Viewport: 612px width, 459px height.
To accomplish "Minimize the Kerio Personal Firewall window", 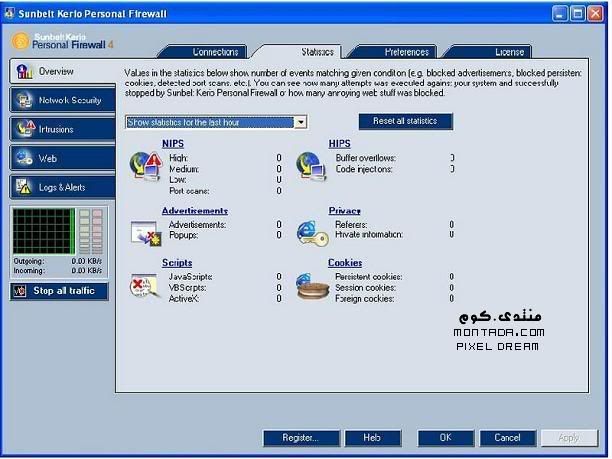I will click(560, 14).
